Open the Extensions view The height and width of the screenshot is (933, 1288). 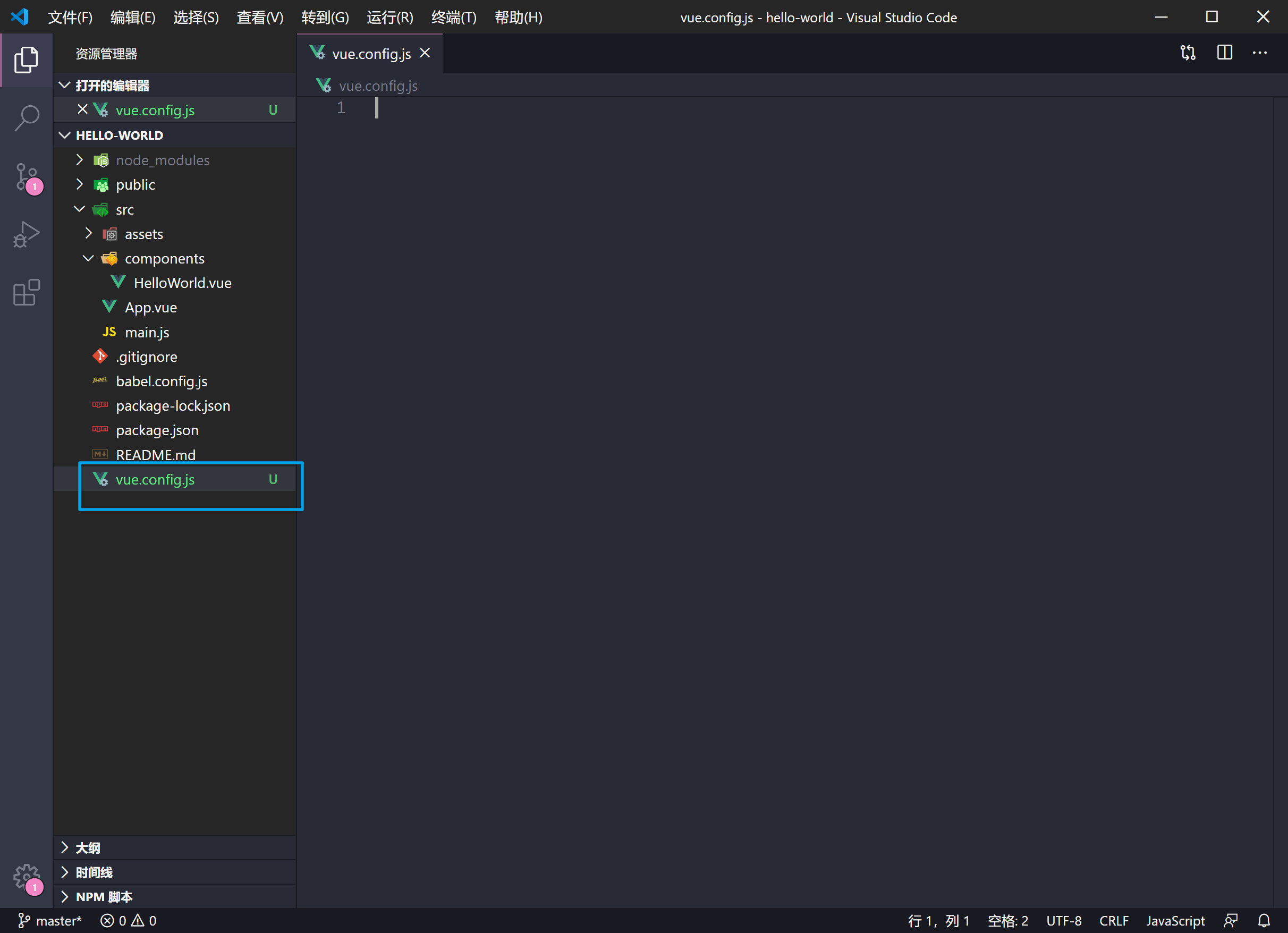(x=26, y=293)
